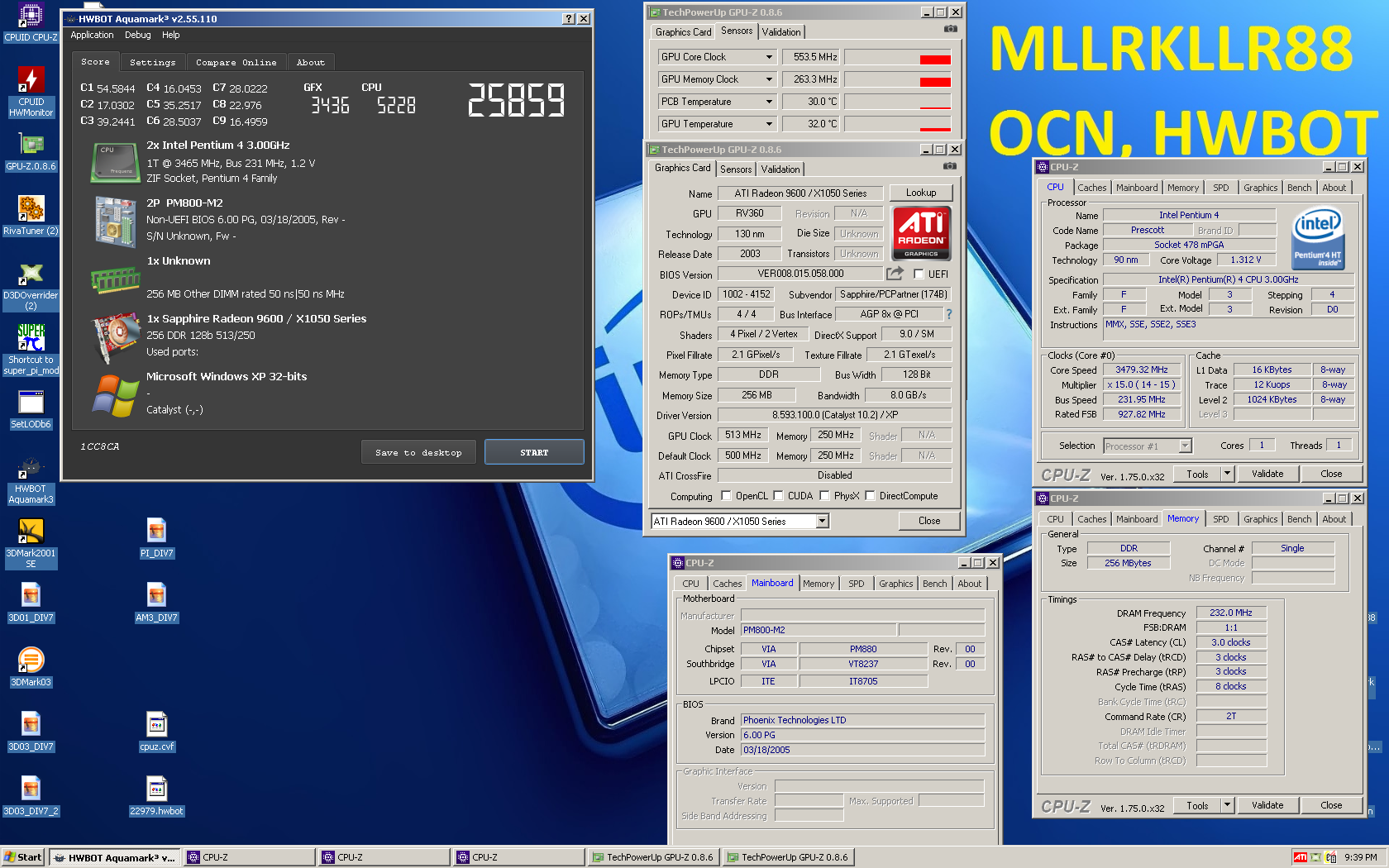1389x868 pixels.
Task: Select the 3D03_DIV7_2 file icon
Action: [x=31, y=796]
